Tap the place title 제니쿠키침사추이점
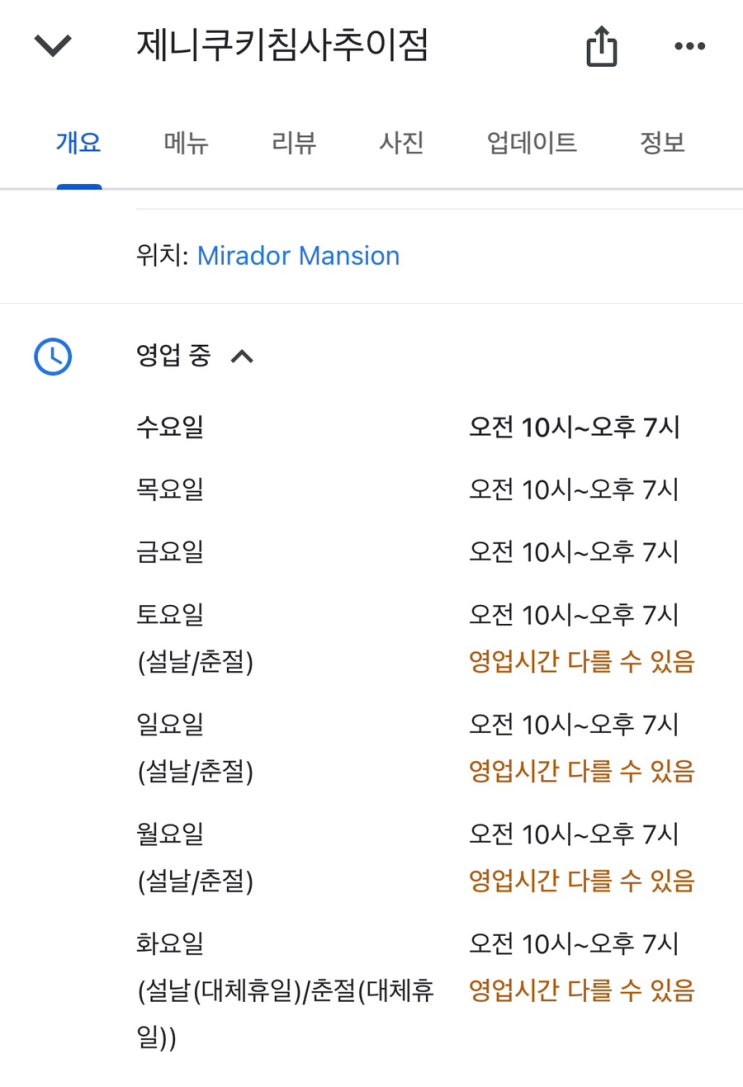 tap(283, 46)
